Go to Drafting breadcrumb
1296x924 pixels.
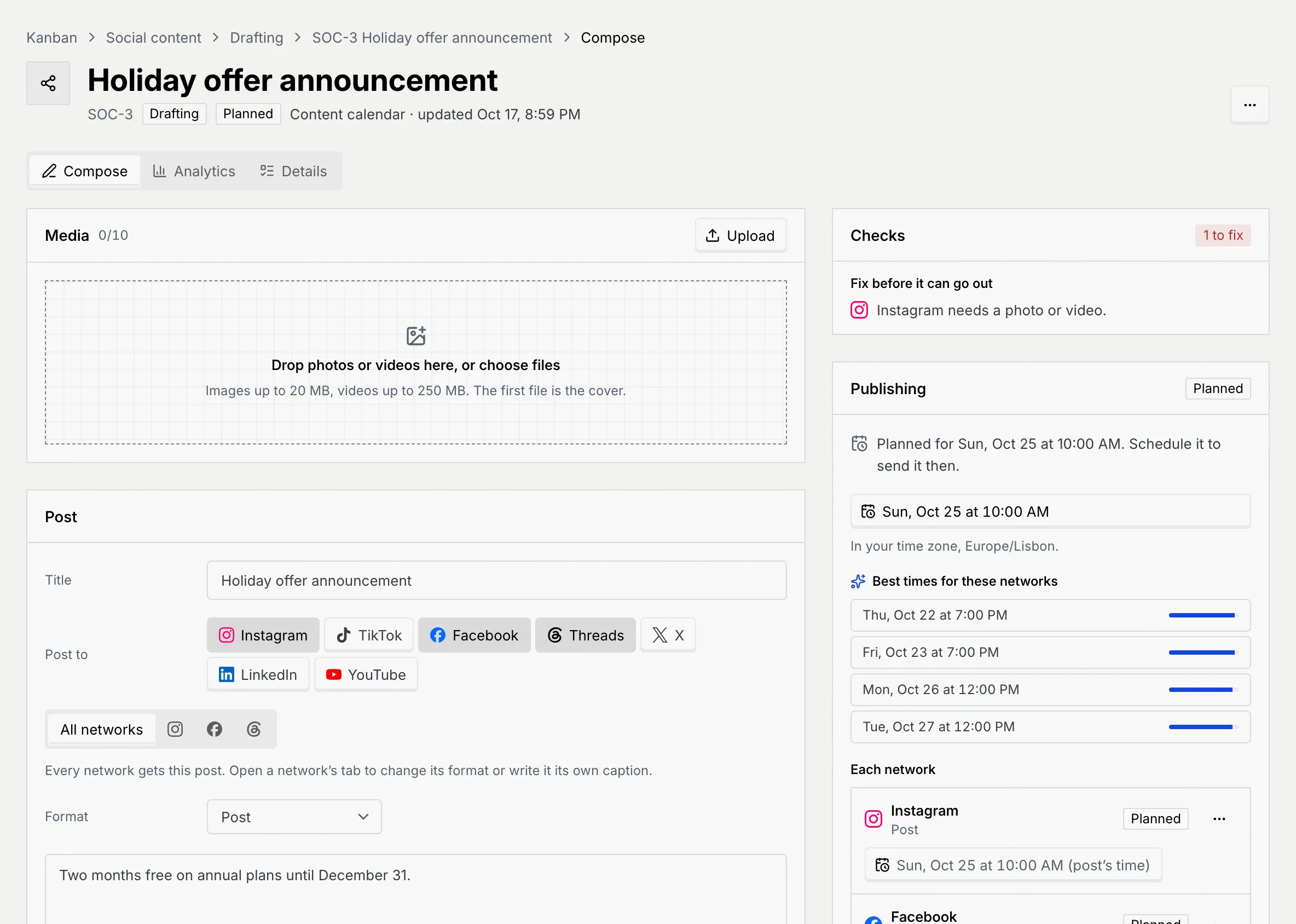coord(257,38)
